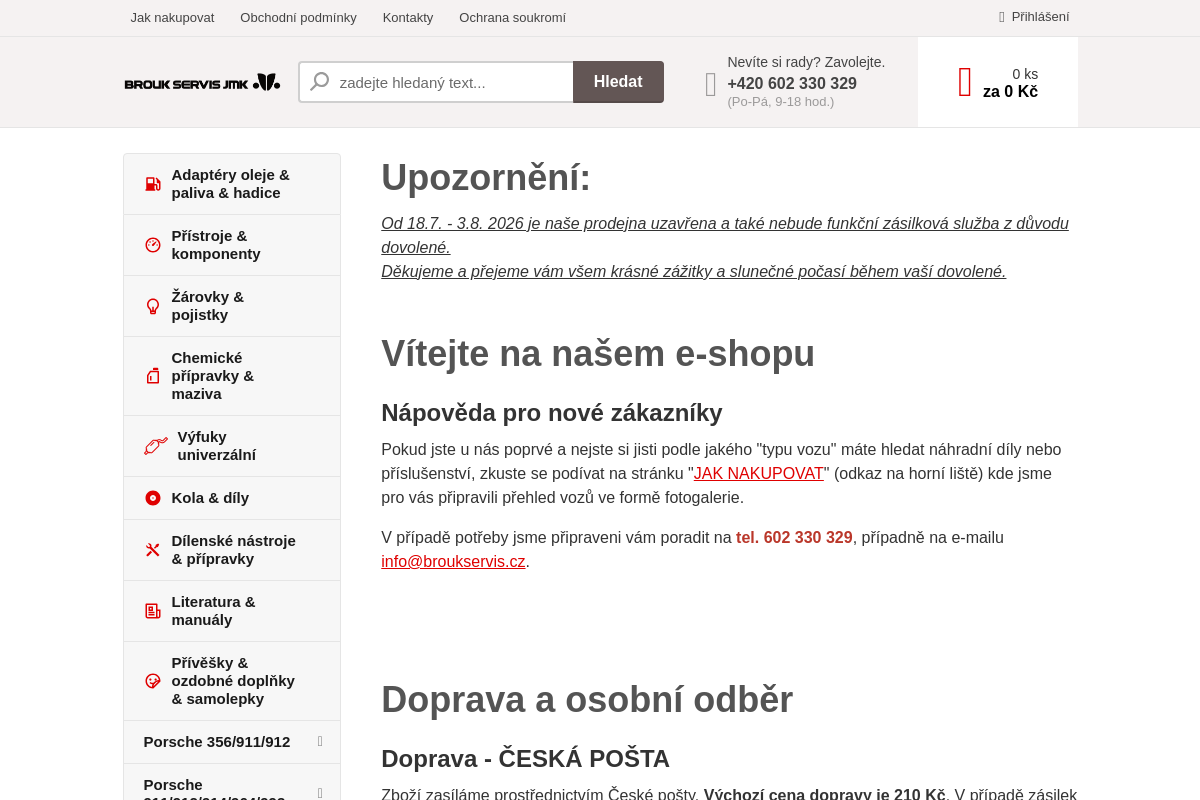Open the Kola & díly category
Image resolution: width=1200 pixels, height=800 pixels.
click(x=232, y=498)
